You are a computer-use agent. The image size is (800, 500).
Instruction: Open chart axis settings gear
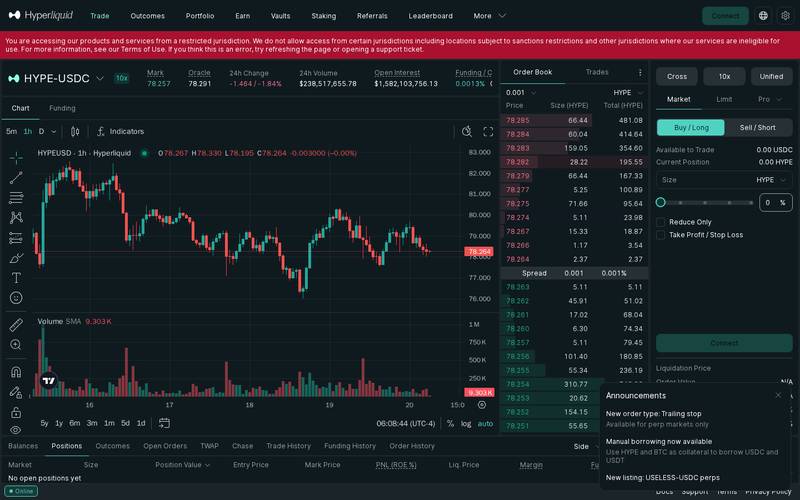tap(482, 405)
